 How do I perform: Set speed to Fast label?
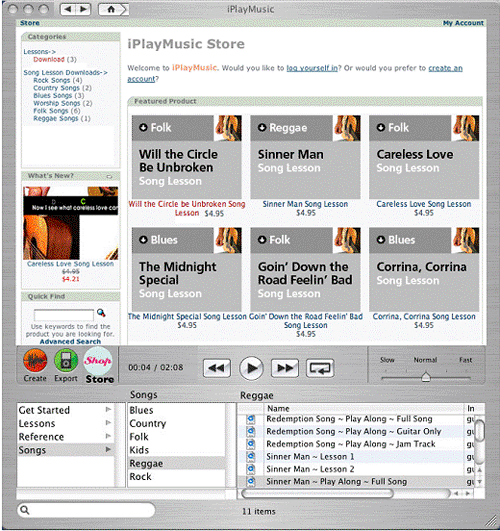465,360
